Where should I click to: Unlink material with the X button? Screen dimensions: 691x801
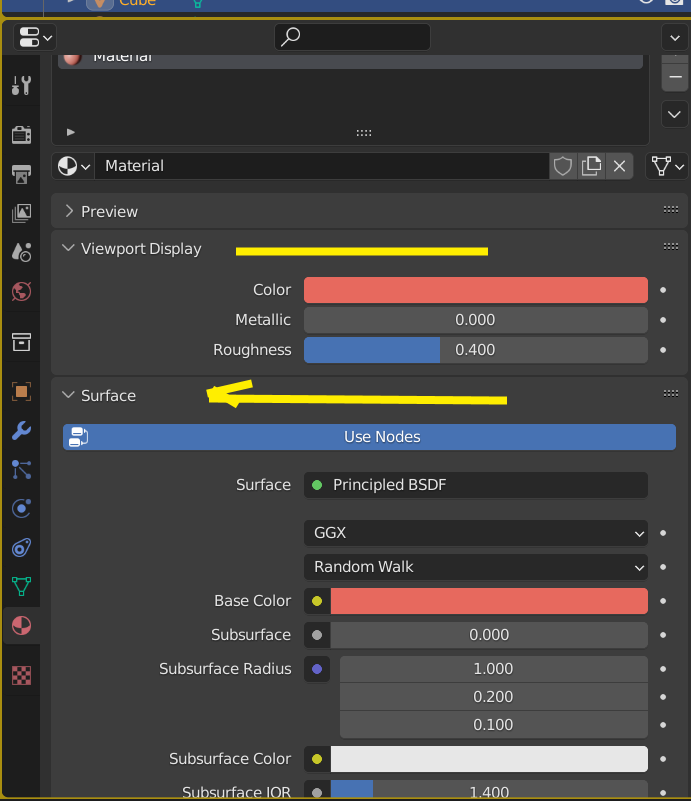point(620,166)
